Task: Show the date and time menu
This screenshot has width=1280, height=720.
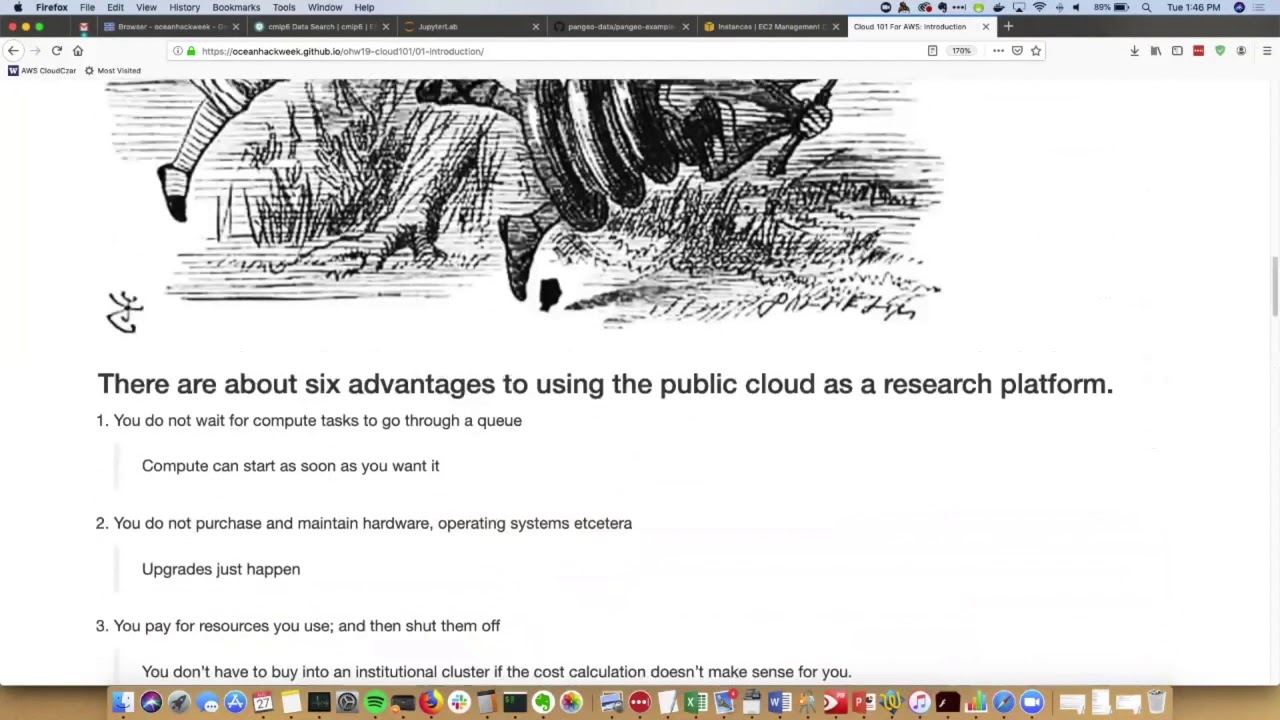Action: click(1194, 7)
